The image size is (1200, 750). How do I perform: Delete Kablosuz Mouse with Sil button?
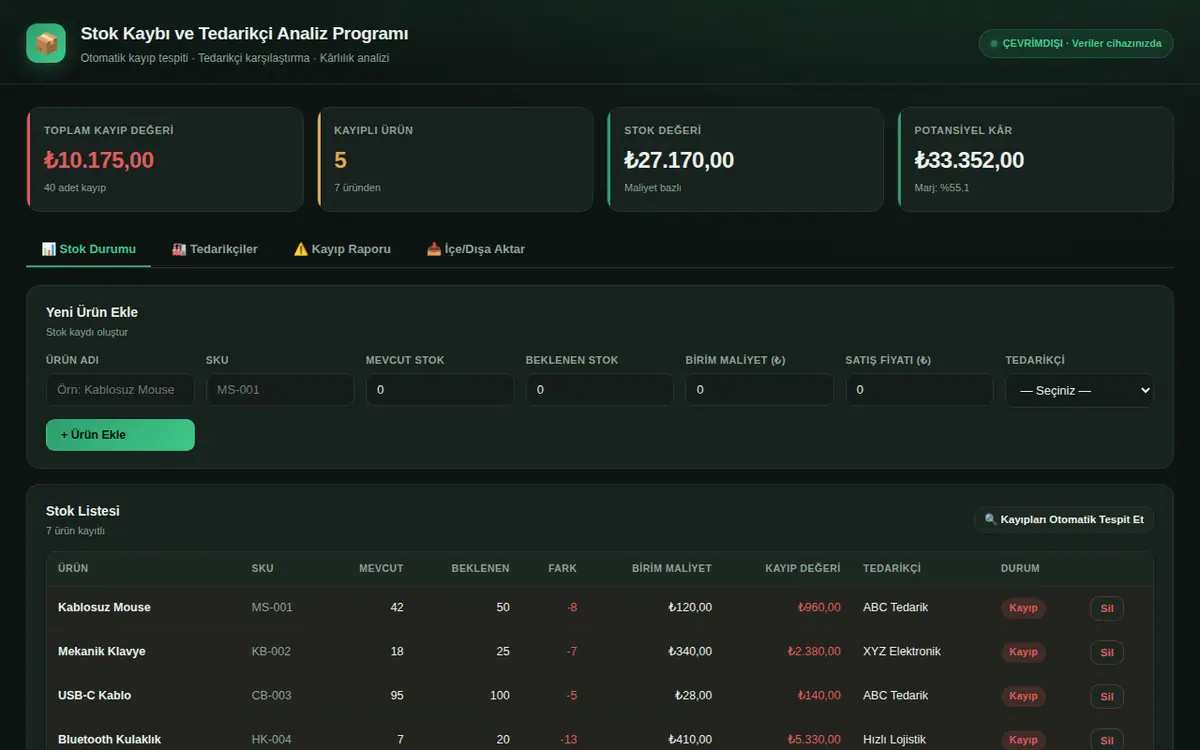coord(1107,608)
